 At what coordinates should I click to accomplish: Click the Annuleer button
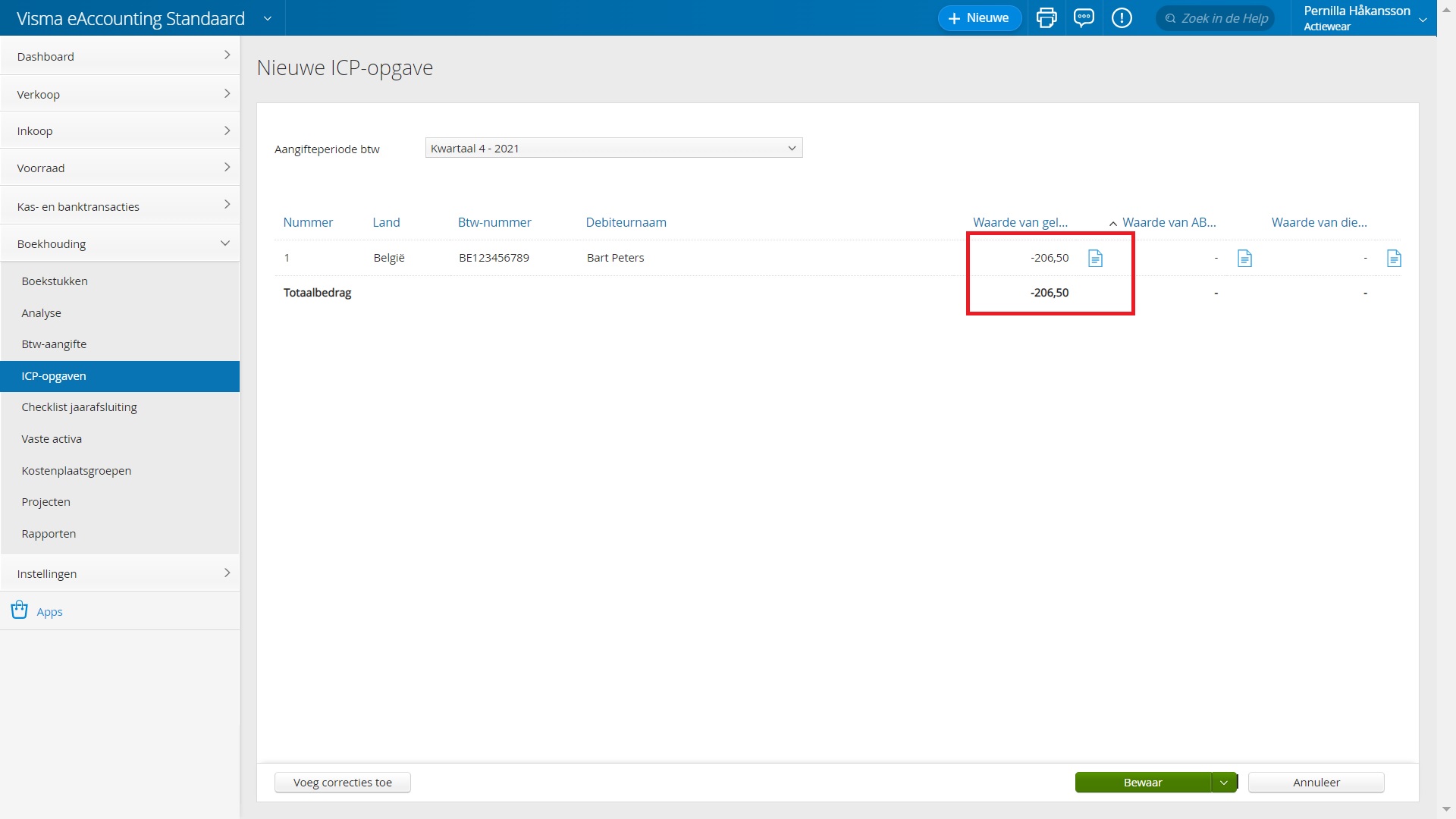coord(1316,783)
